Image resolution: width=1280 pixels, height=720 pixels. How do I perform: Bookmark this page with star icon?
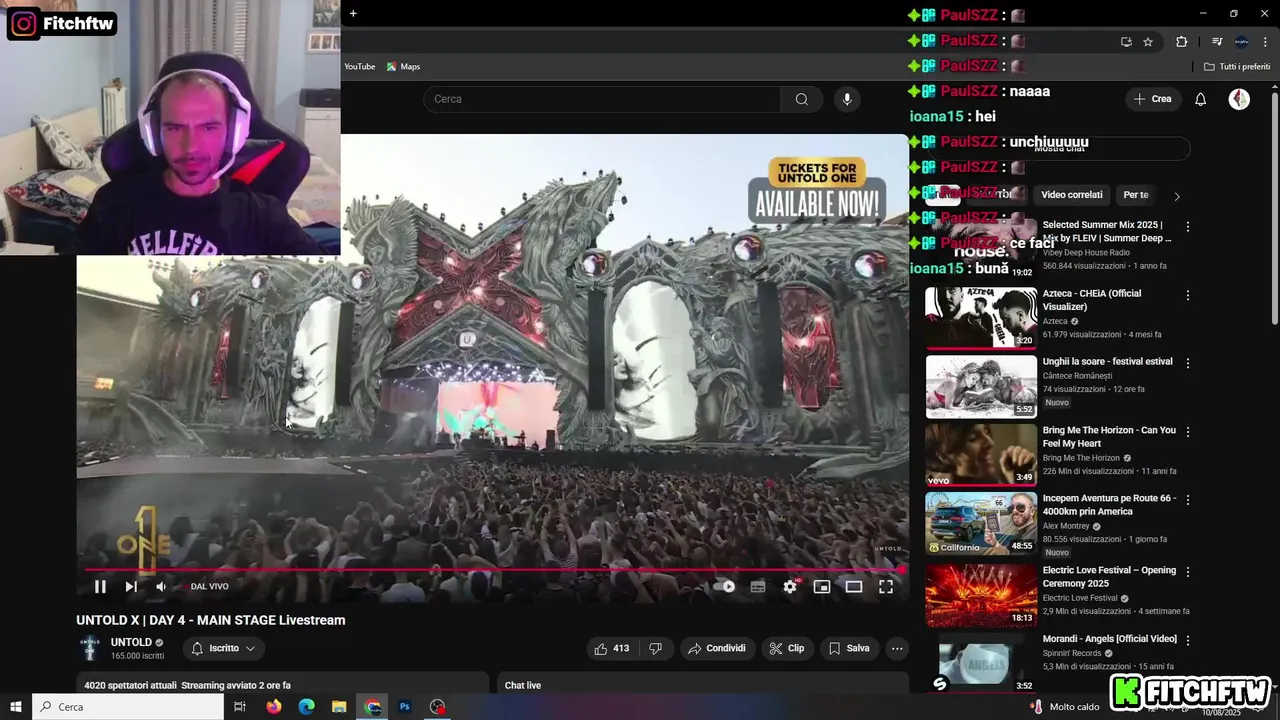point(1148,42)
